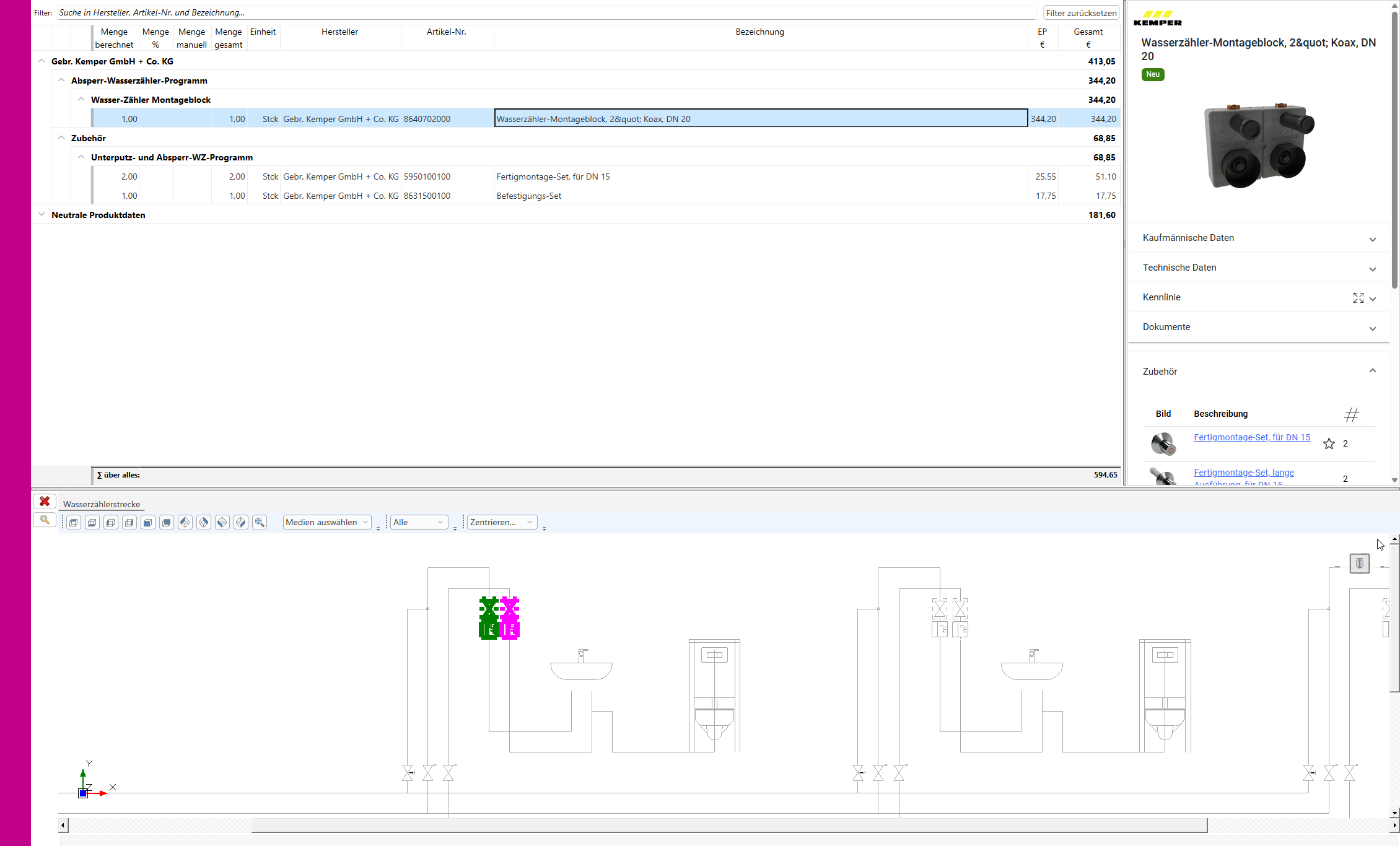Screen dimensions: 1400x846
Task: Click the Kennlinie fullscreen enlarge icon
Action: (x=1358, y=298)
